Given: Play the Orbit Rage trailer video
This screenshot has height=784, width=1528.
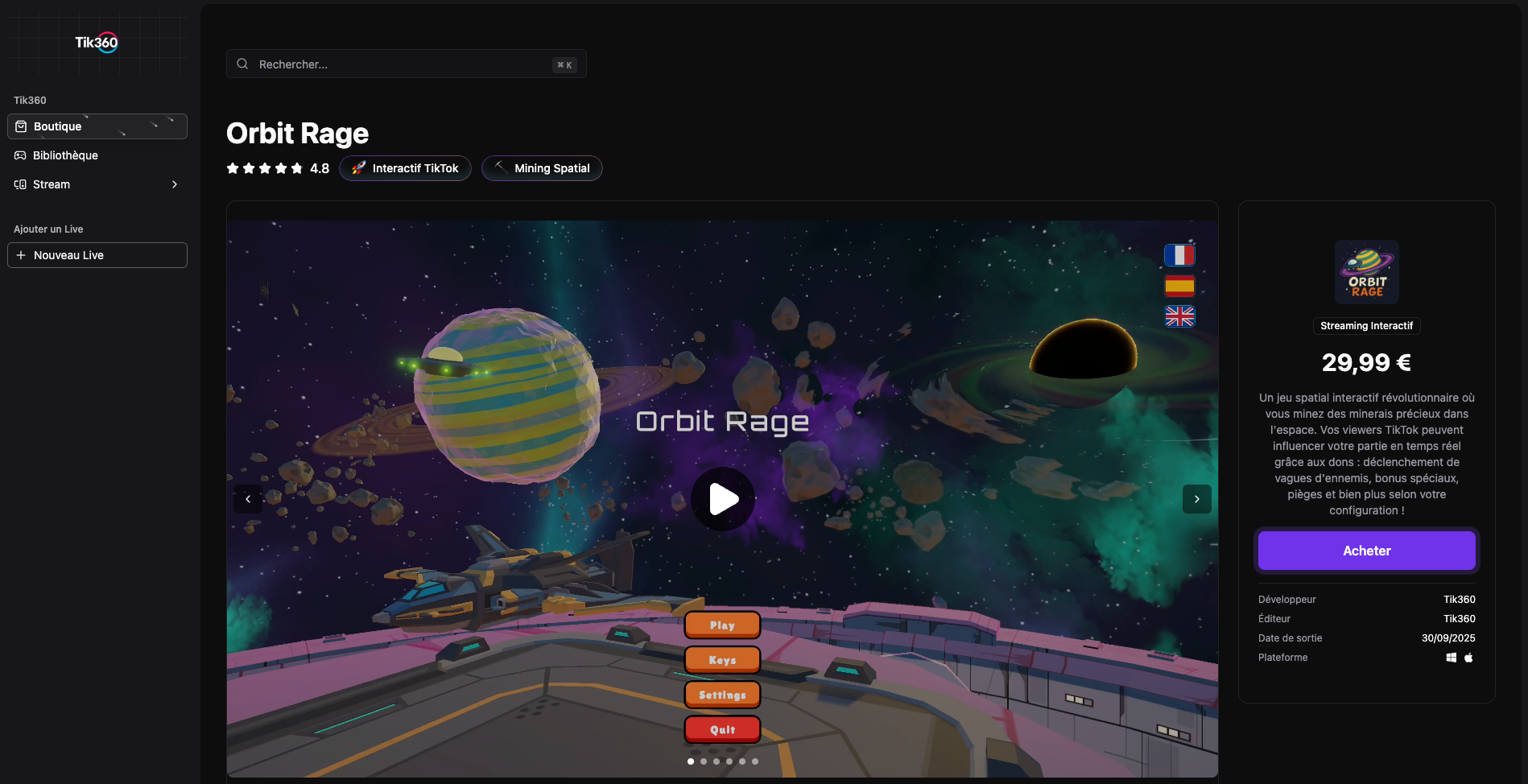Looking at the screenshot, I should point(723,499).
